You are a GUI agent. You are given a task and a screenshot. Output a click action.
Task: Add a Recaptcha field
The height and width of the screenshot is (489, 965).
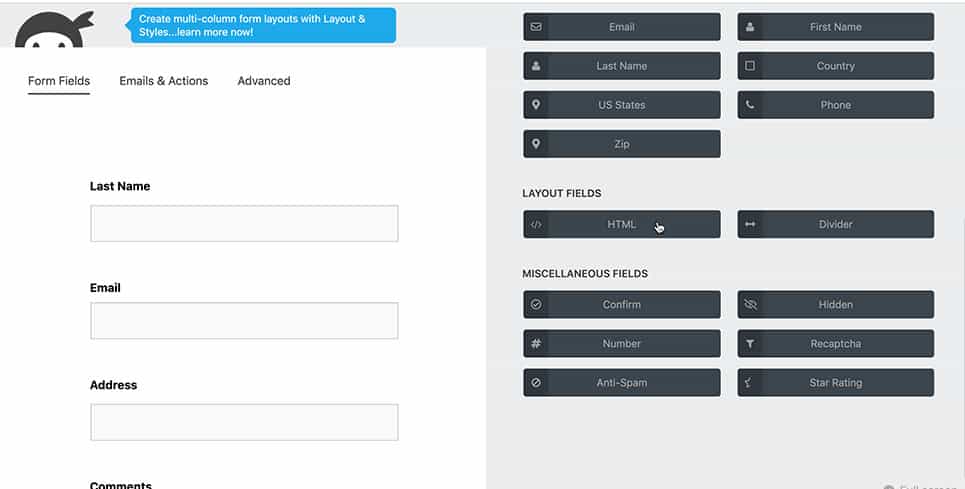836,343
